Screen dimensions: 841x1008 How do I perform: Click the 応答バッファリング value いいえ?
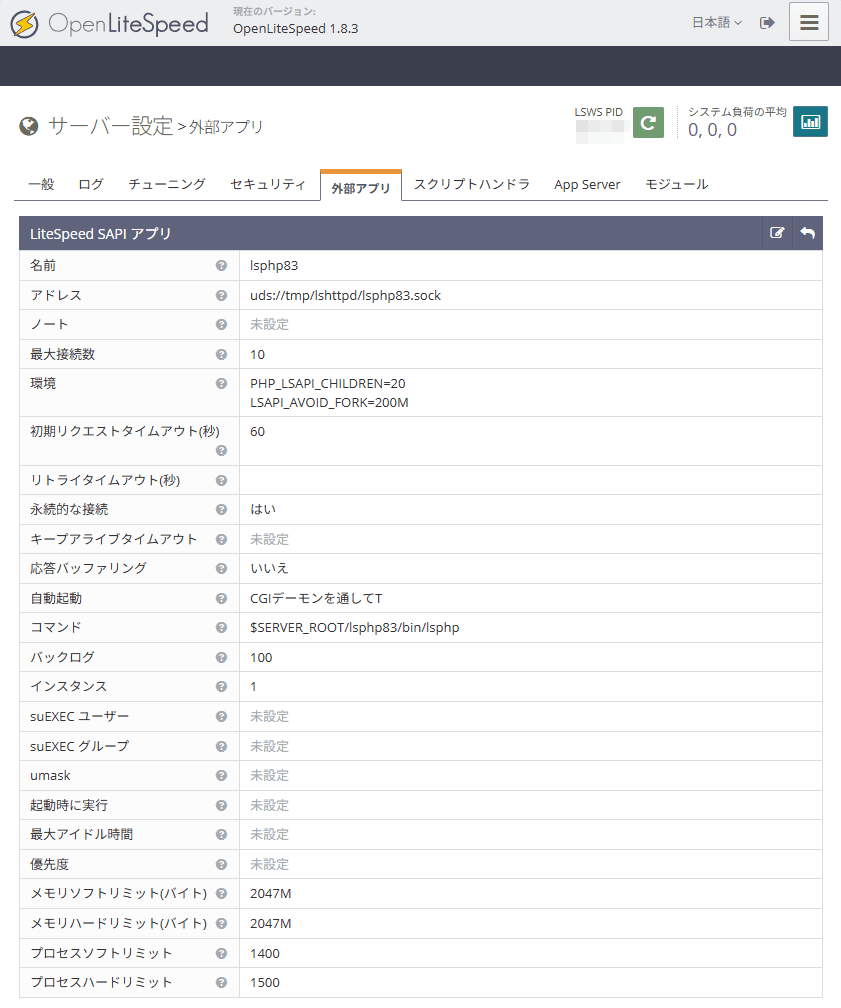(x=269, y=569)
